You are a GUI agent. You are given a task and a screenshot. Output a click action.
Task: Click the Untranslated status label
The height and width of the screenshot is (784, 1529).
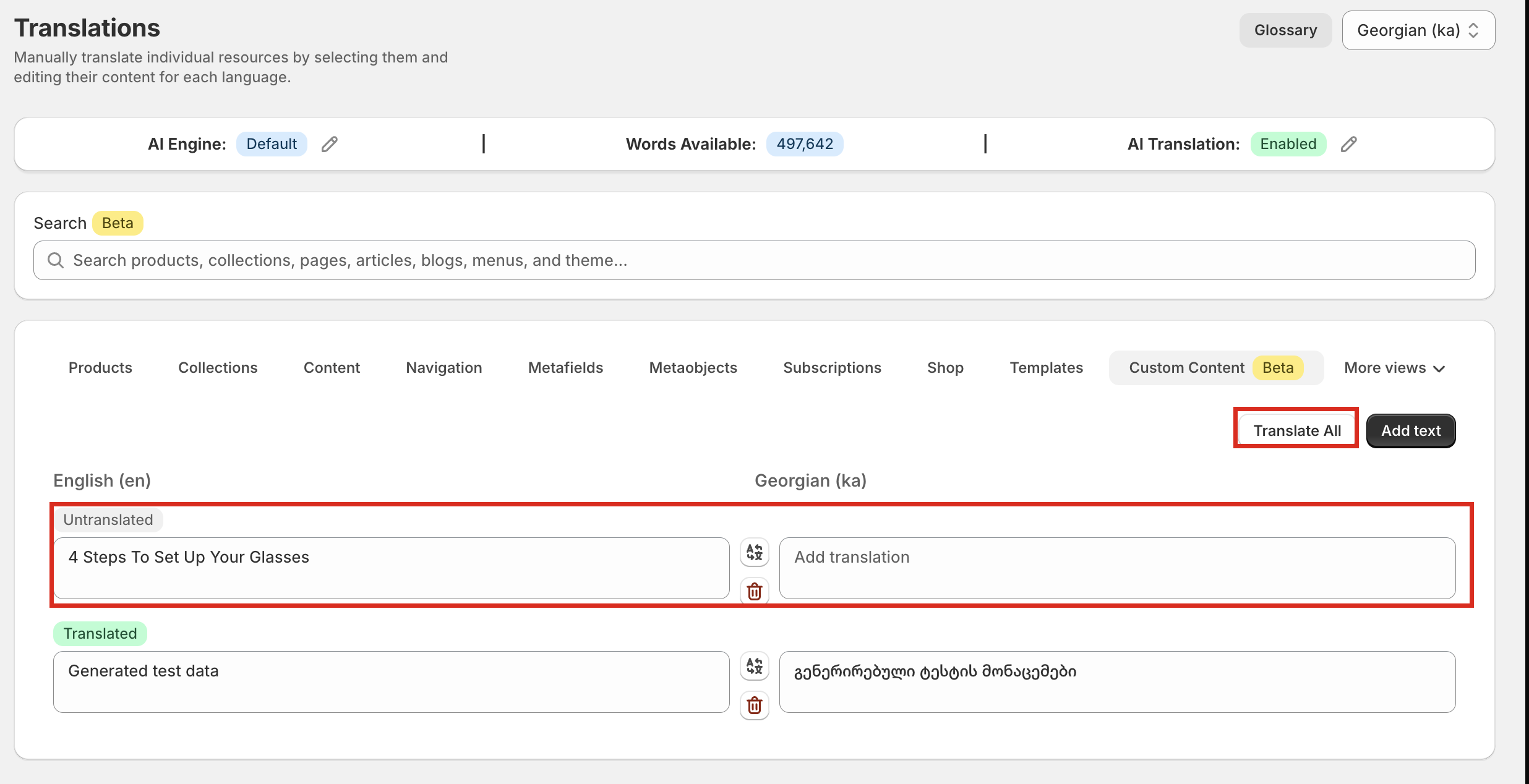click(108, 520)
